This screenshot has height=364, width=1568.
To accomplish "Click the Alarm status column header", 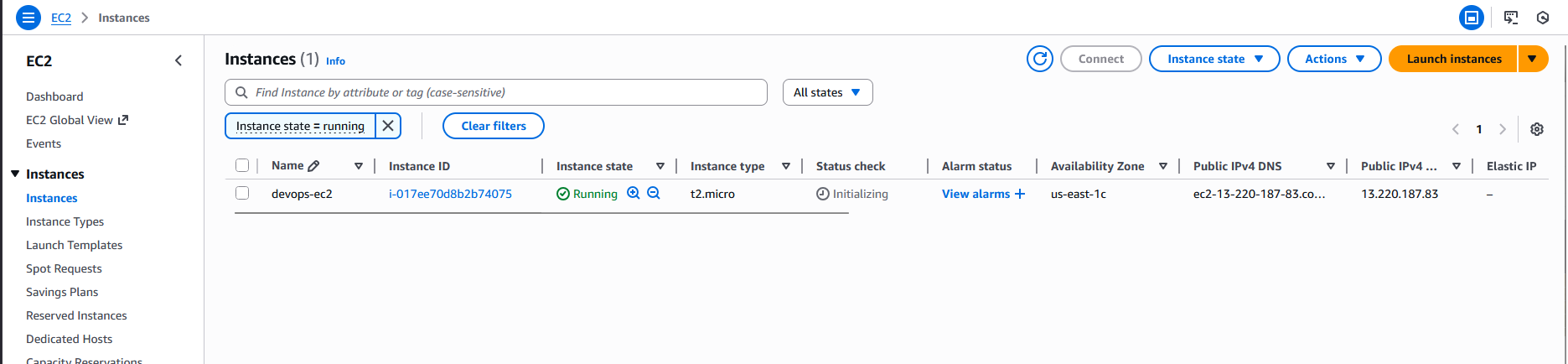I will point(976,166).
